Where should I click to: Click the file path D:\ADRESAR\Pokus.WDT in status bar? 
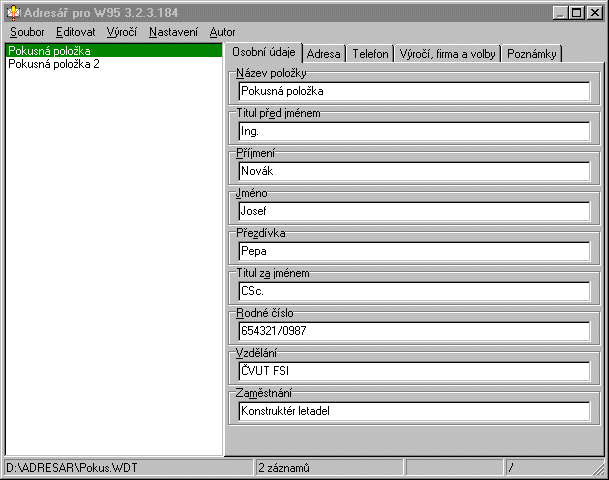(x=72, y=468)
